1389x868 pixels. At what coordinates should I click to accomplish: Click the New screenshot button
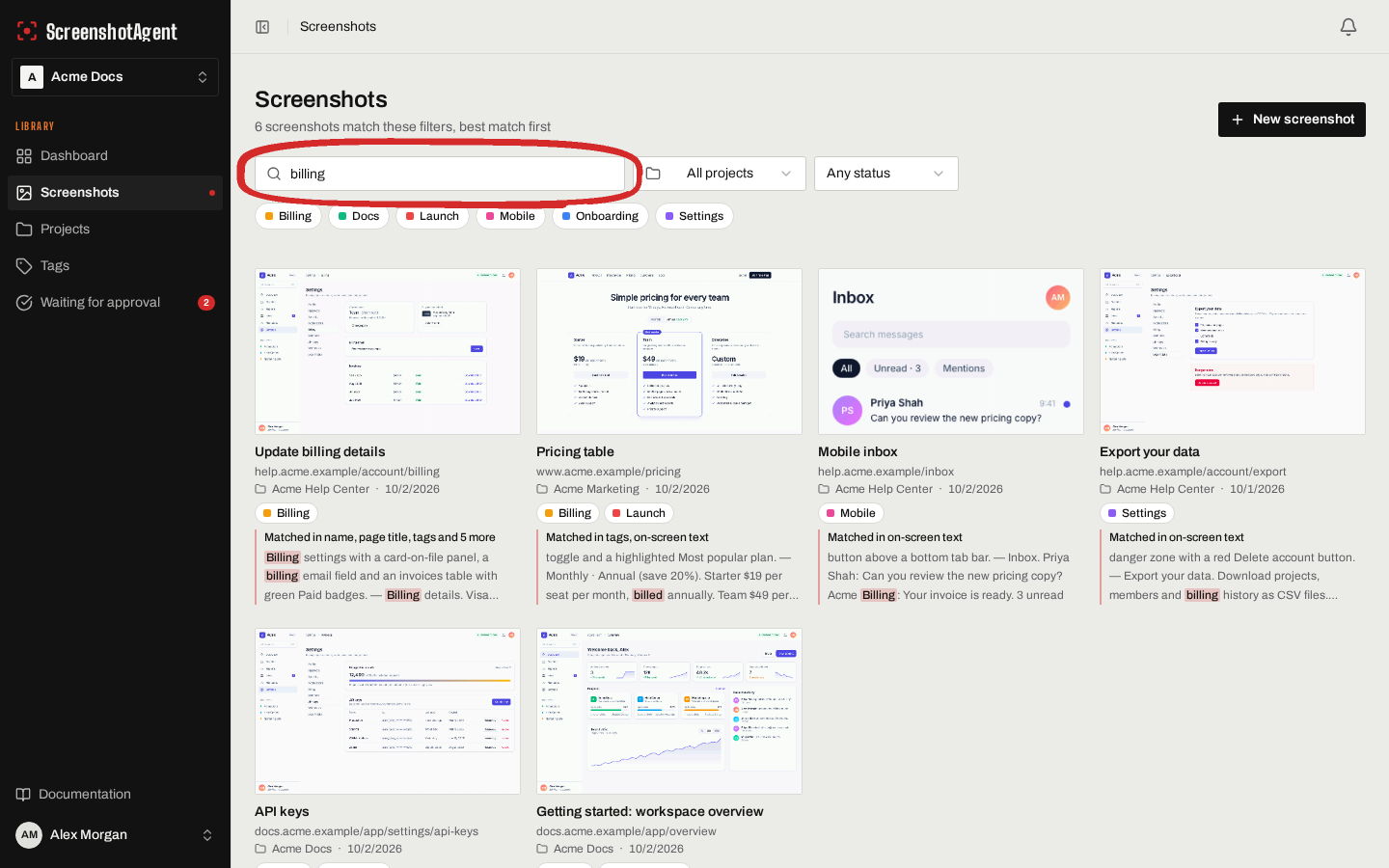click(x=1292, y=120)
